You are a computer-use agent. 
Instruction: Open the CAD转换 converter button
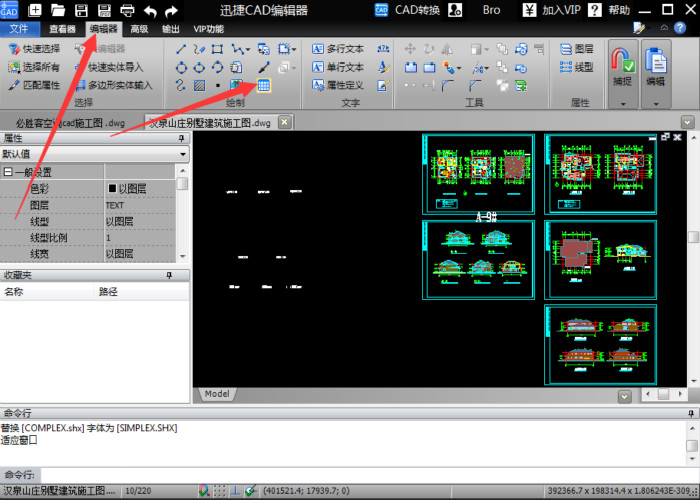407,10
